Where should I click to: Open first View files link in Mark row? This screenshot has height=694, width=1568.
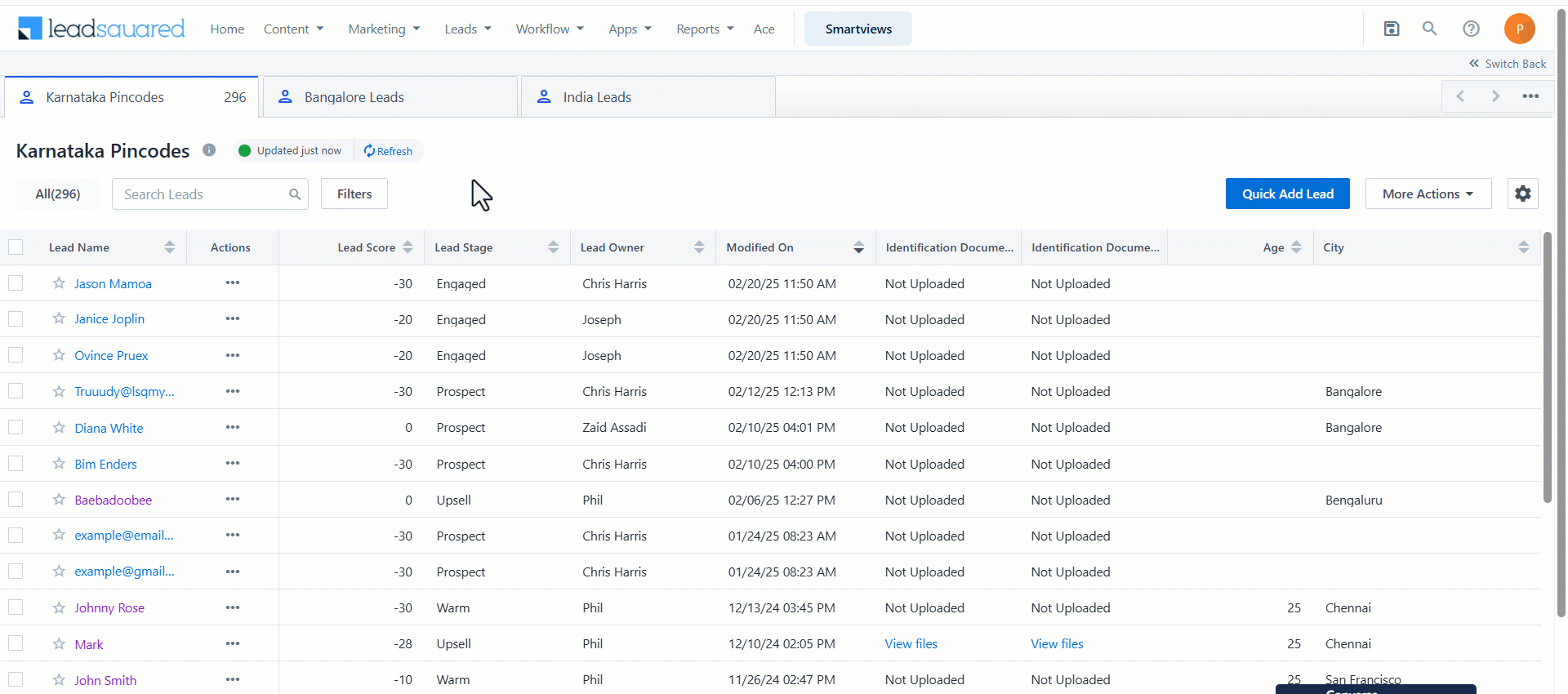[x=911, y=643]
